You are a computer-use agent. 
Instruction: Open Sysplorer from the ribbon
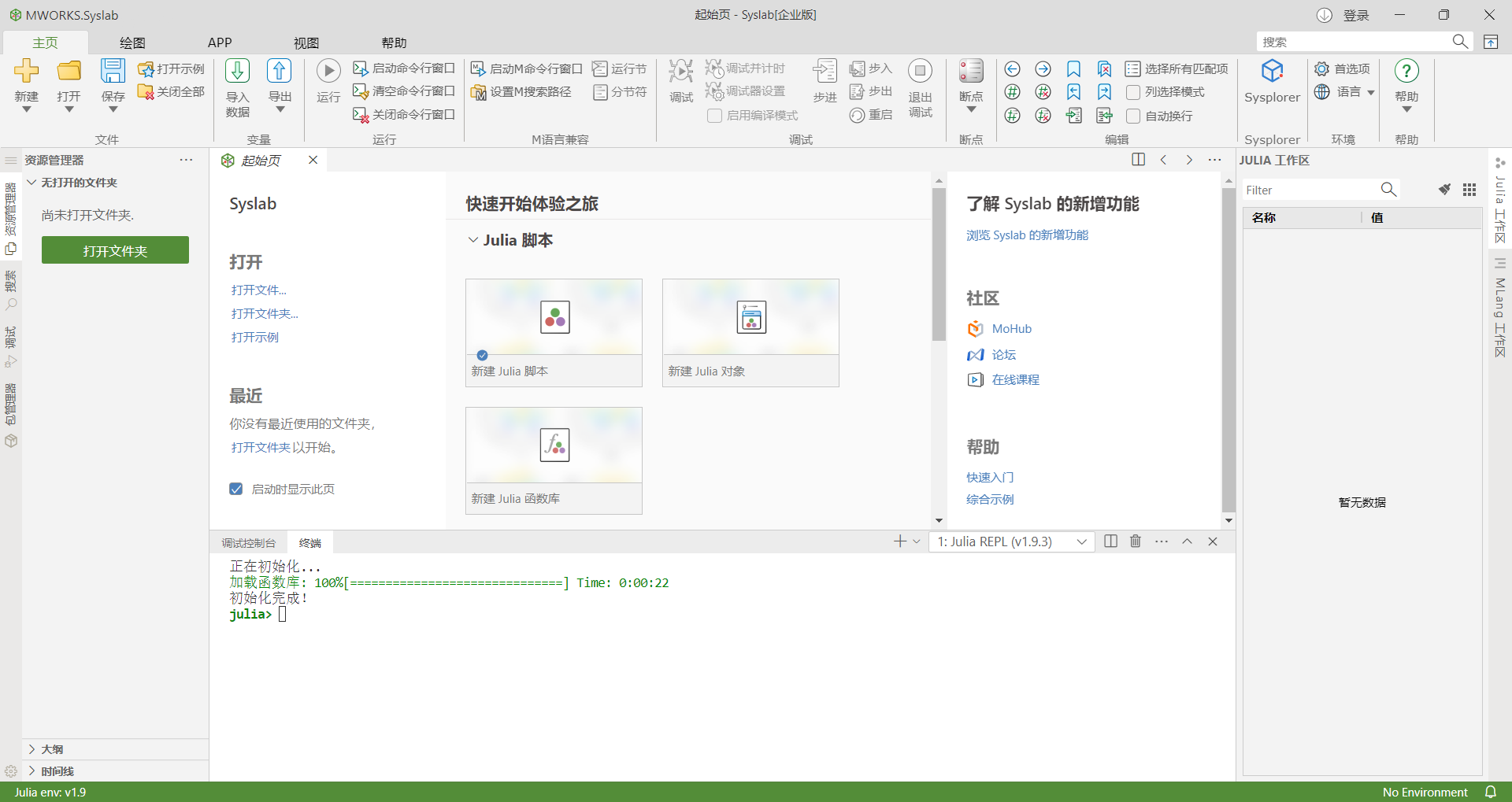(x=1272, y=72)
